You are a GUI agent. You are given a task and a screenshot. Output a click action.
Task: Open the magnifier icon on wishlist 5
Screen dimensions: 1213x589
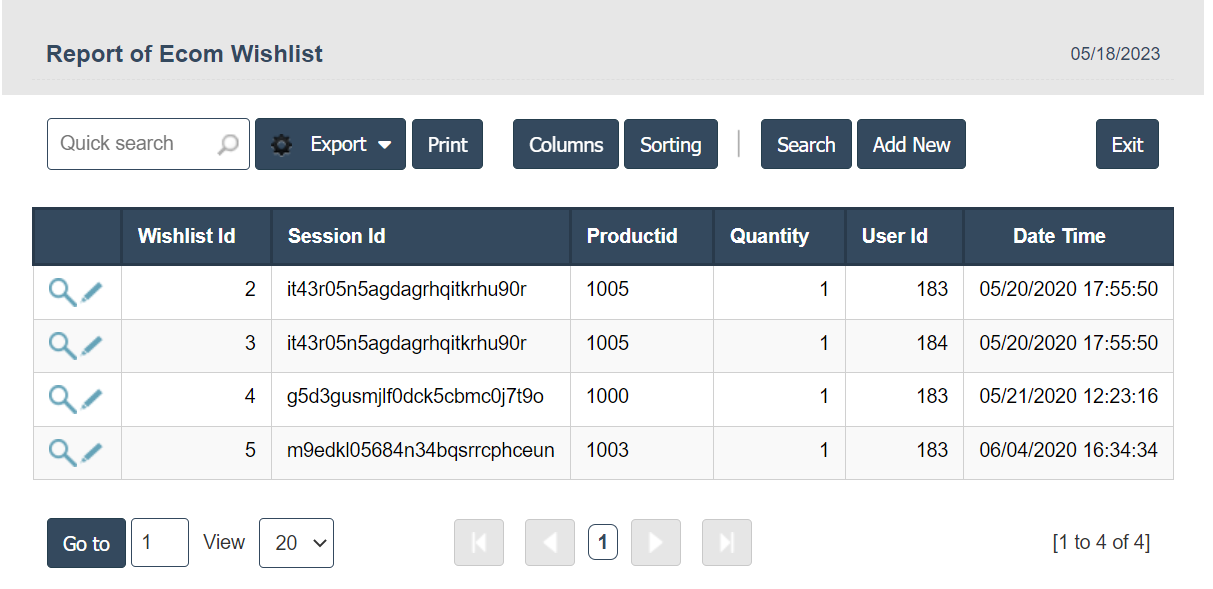(x=62, y=453)
